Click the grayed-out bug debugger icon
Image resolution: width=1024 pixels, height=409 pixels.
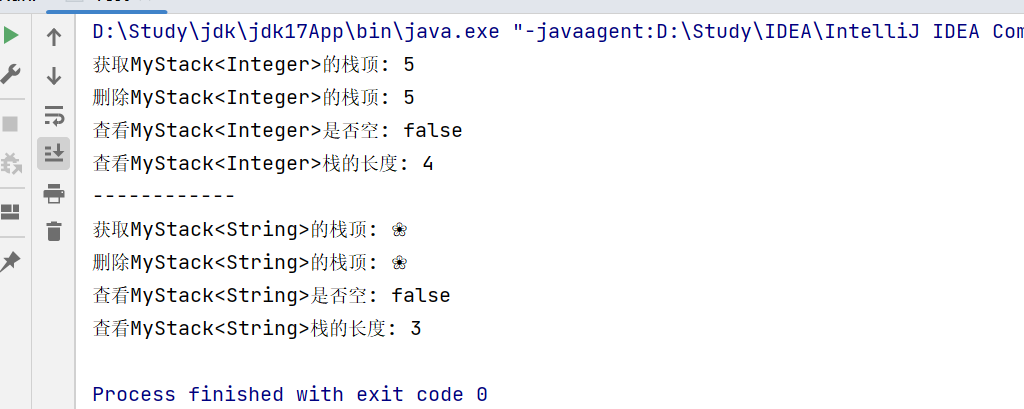[11, 162]
